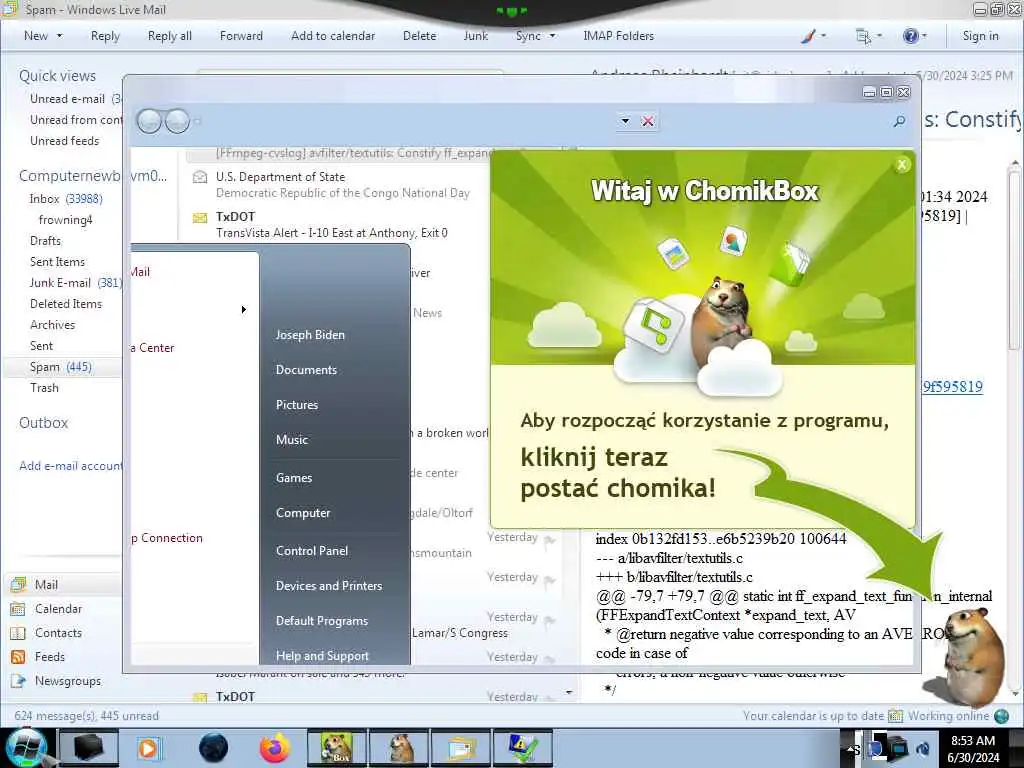
Task: Click the Menus icon in Live Mail toolbar
Action: pos(863,36)
